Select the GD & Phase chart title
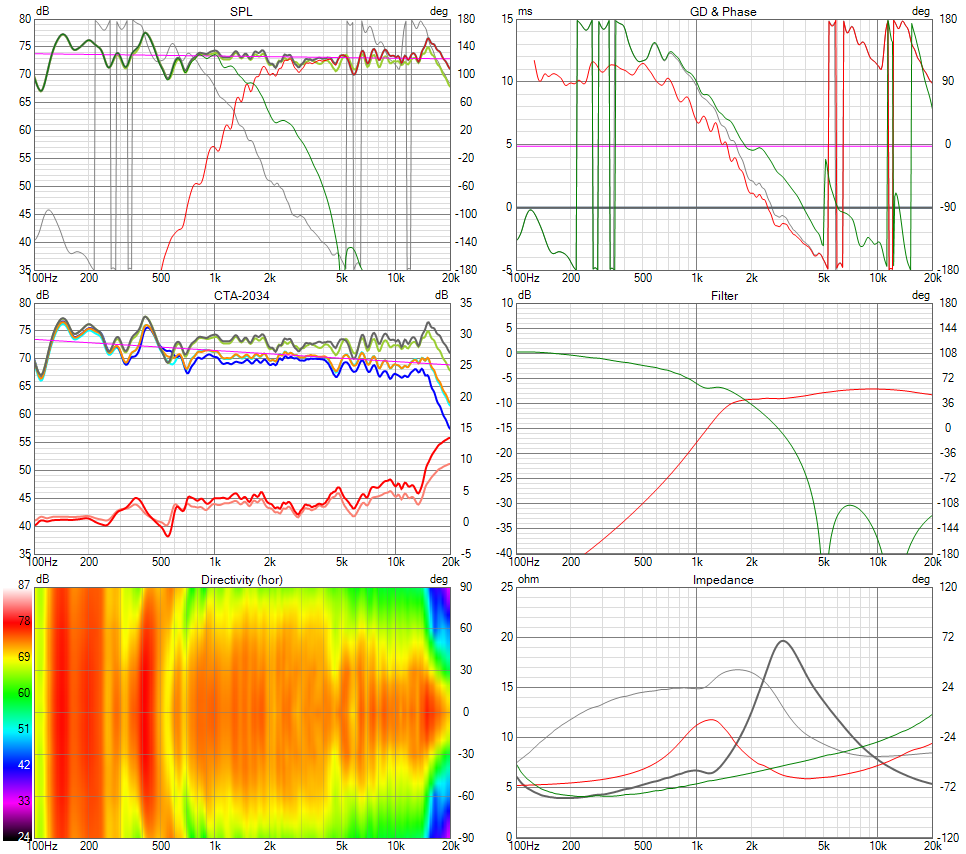The height and width of the screenshot is (854, 966). coord(724,11)
